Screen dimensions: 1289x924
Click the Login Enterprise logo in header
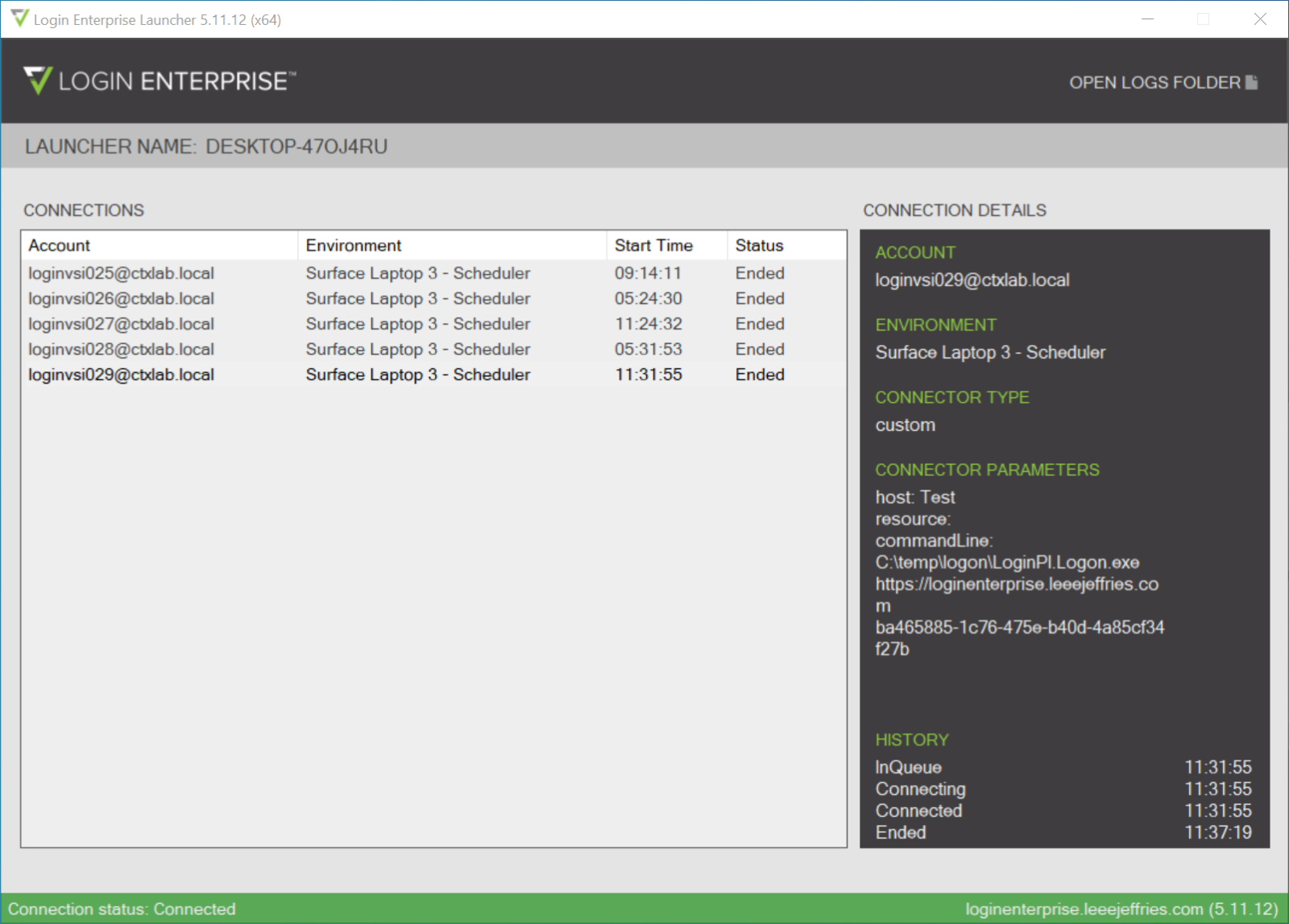[160, 81]
